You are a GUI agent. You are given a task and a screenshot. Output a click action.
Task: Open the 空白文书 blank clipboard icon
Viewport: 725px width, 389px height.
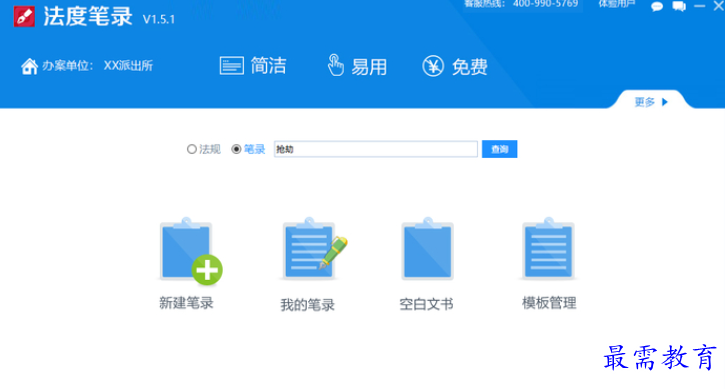427,249
